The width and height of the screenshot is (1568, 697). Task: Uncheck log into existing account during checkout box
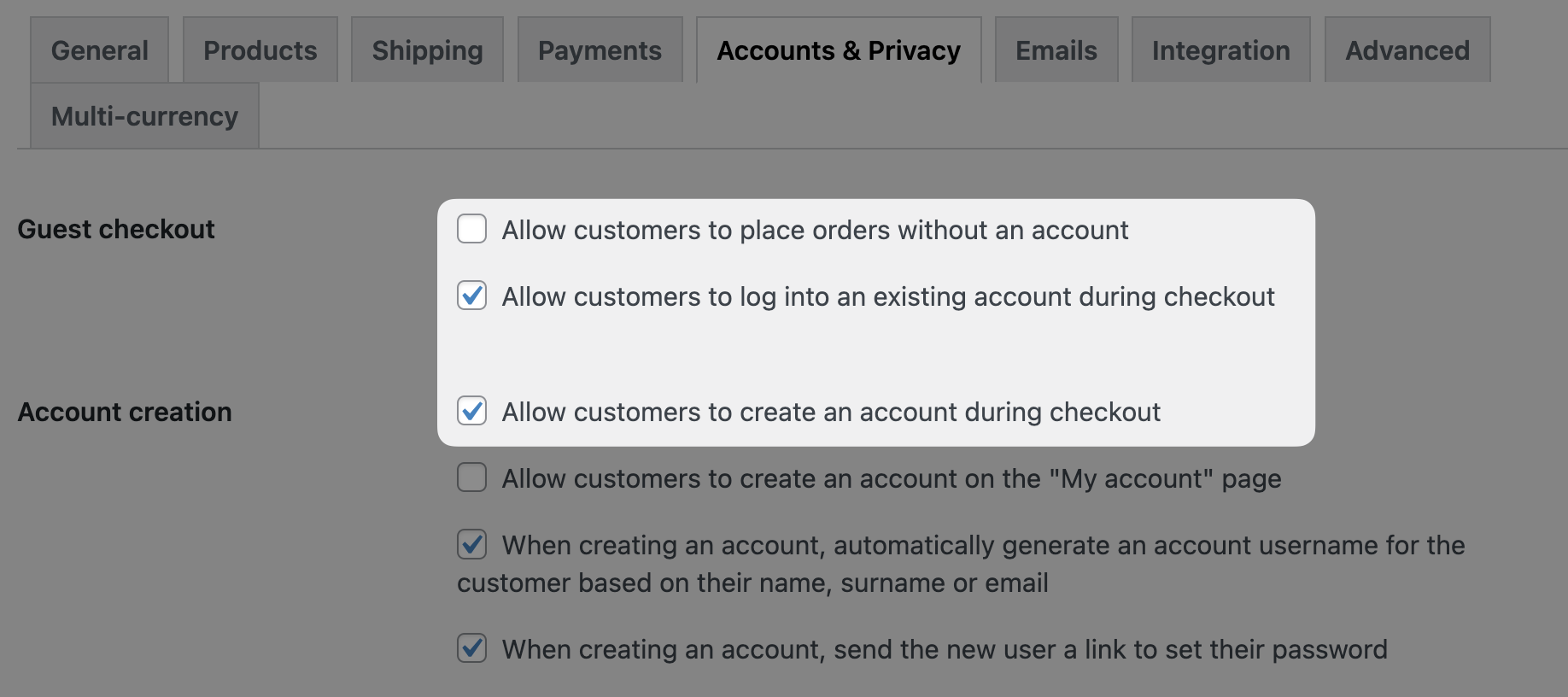pyautogui.click(x=472, y=296)
